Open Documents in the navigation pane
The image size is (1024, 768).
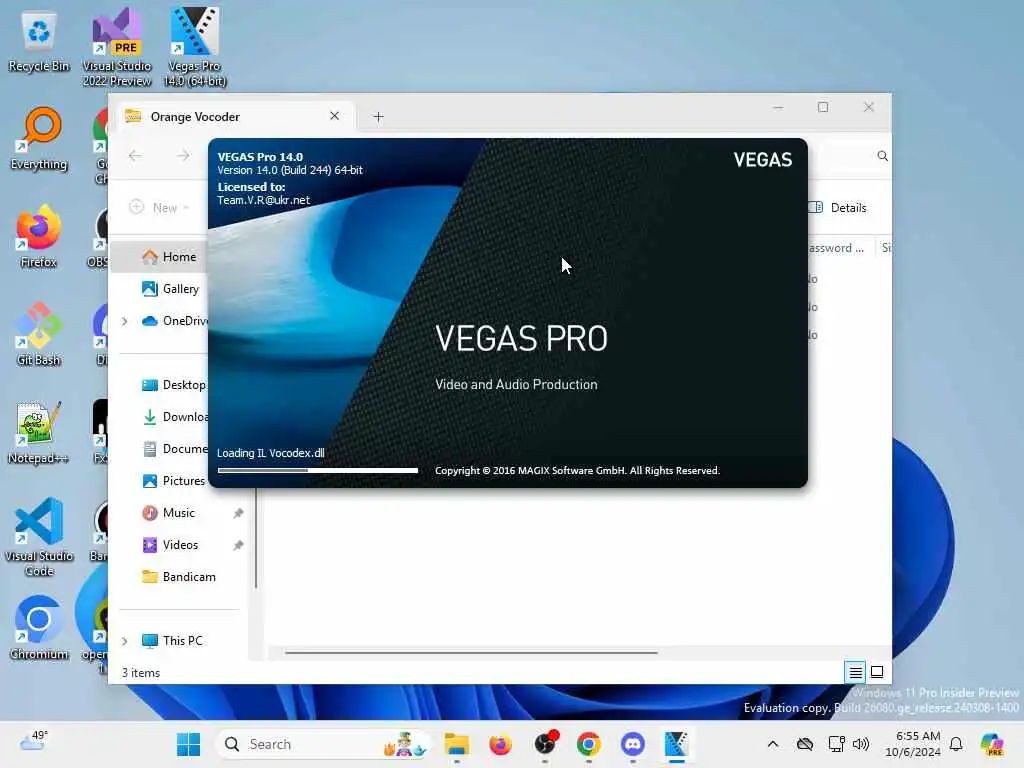(175, 449)
